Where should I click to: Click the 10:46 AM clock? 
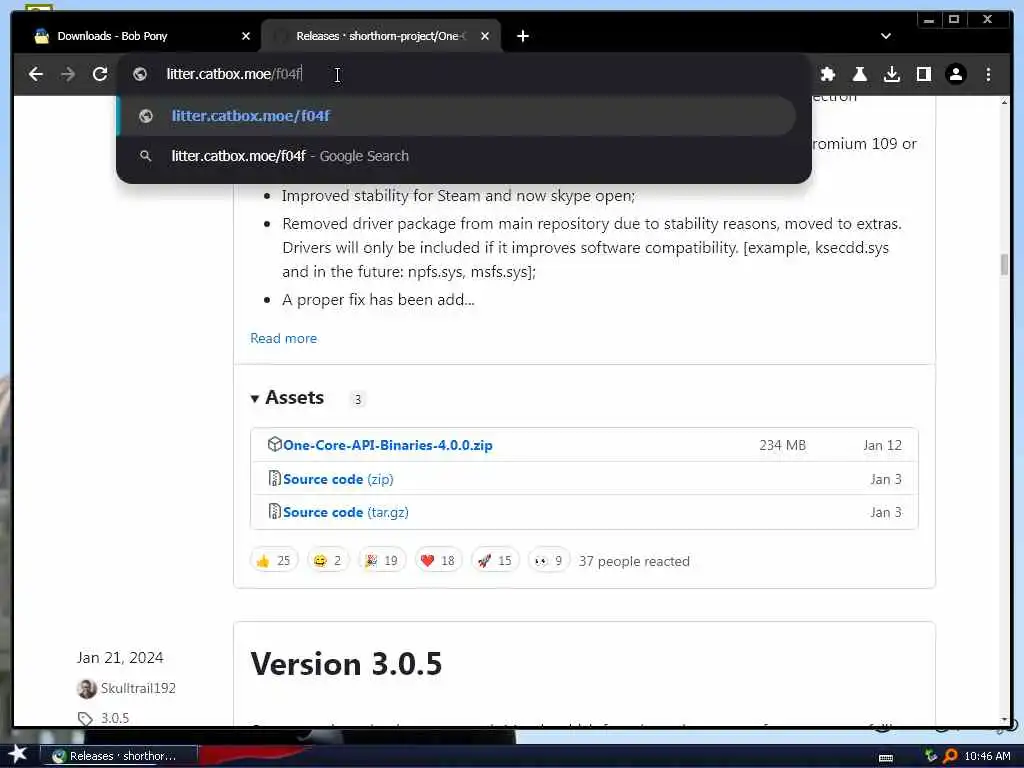(987, 756)
